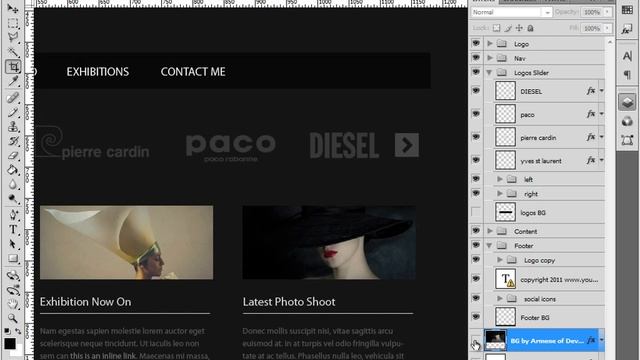640x360 pixels.
Task: Select the Crop tool
Action: pyautogui.click(x=13, y=66)
